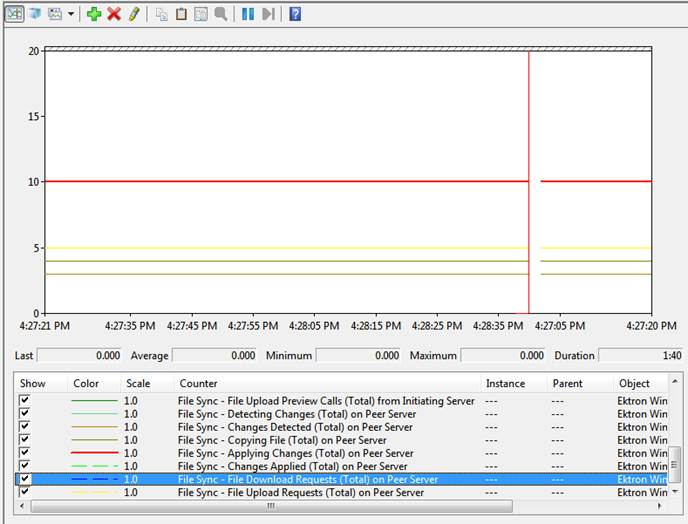Click Update Data step icon
This screenshot has height=524, width=688.
point(268,14)
